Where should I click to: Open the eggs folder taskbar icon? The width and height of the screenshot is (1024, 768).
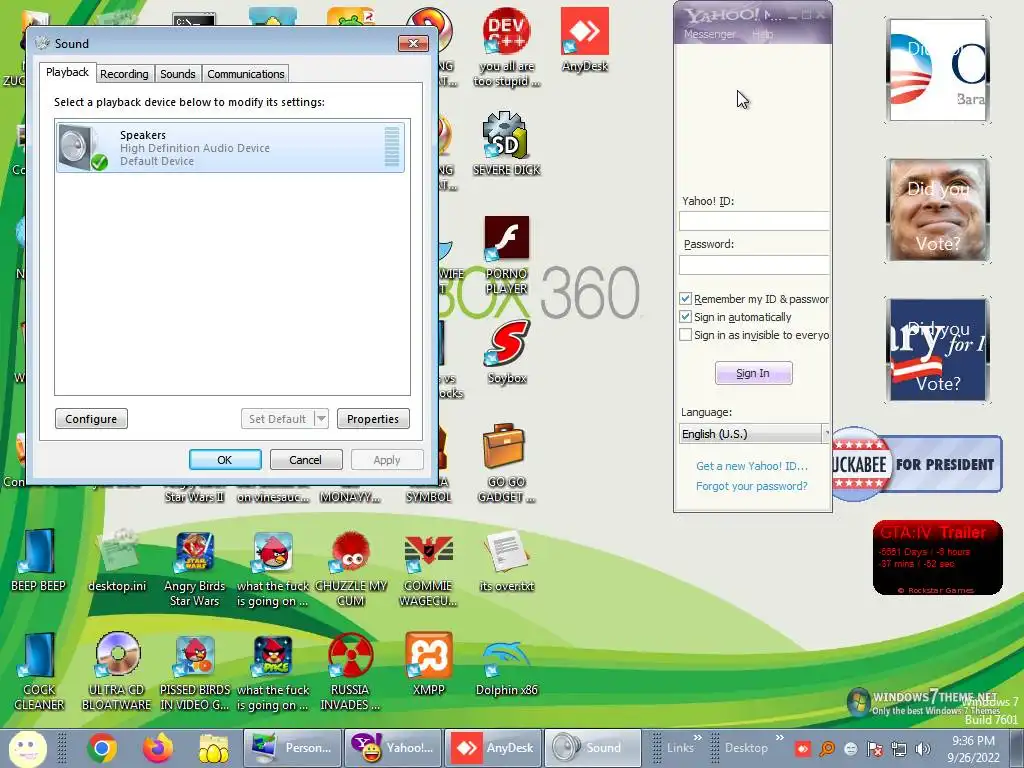(x=214, y=748)
